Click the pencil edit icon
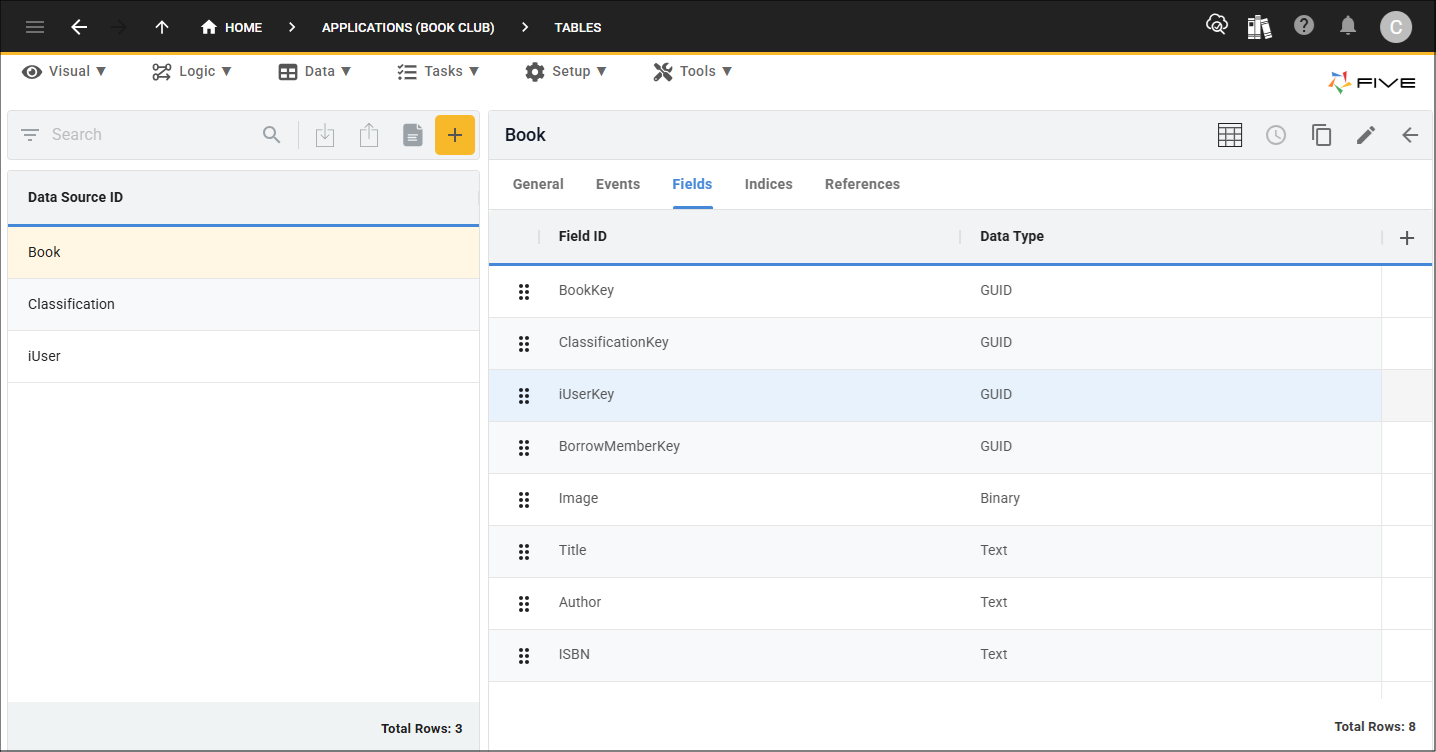 1366,135
